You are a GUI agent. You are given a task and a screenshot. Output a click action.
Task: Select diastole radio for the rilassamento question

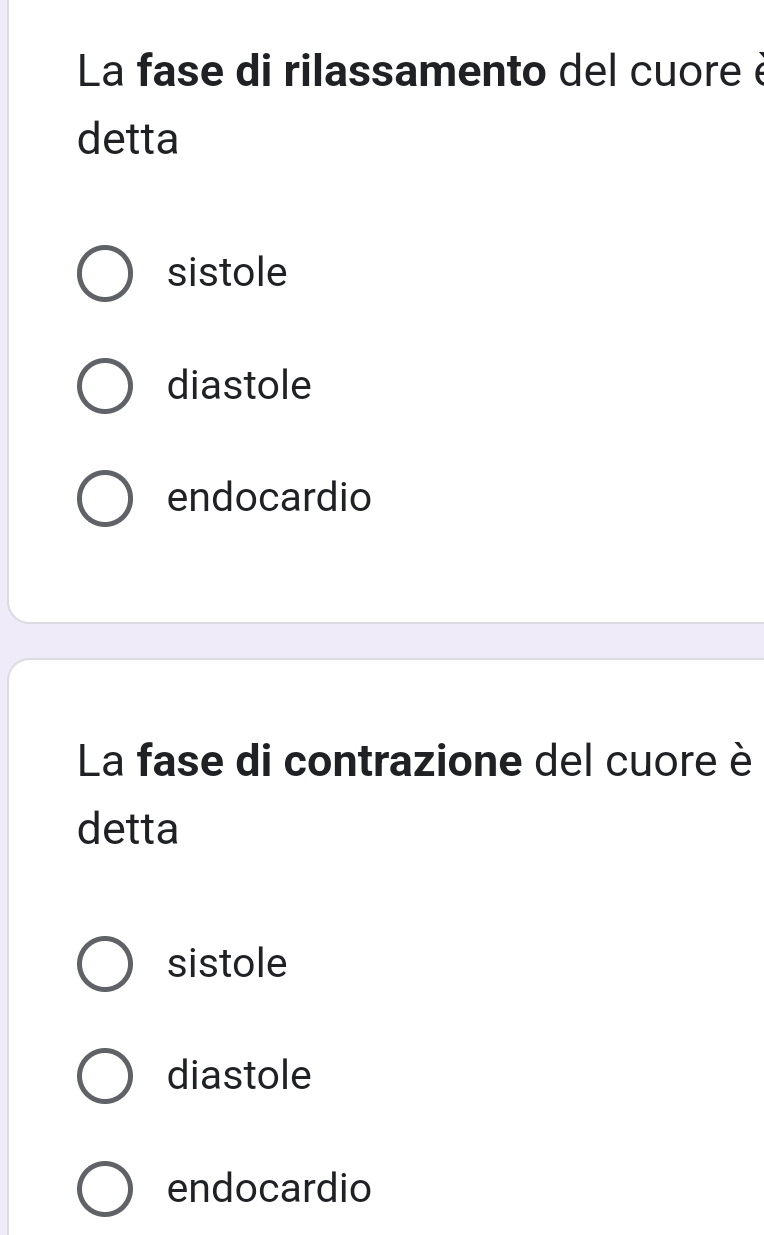103,386
